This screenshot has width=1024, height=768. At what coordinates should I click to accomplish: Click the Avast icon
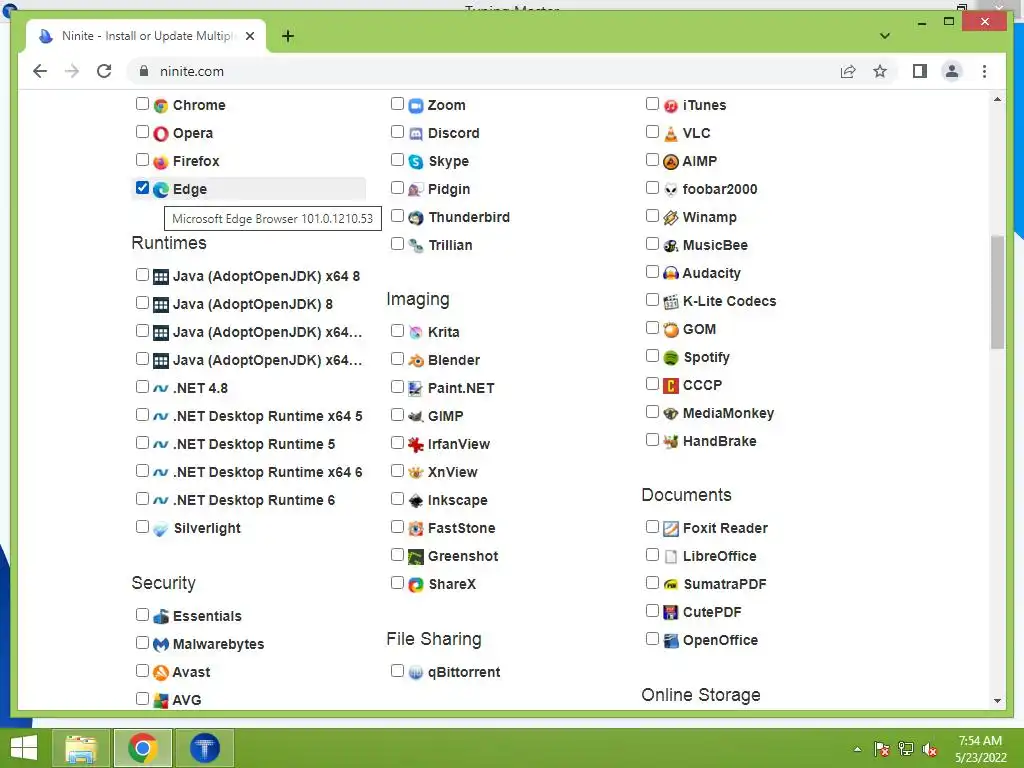pos(161,673)
